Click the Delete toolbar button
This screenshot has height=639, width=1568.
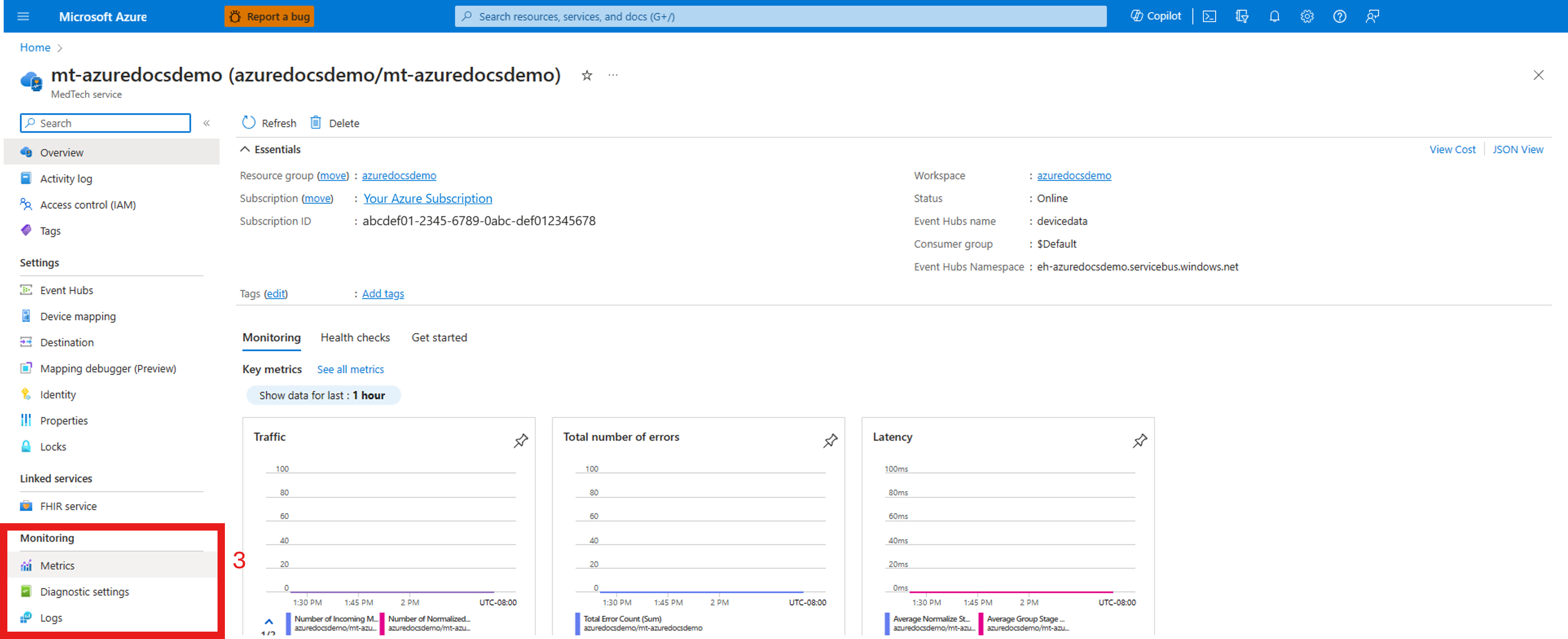click(335, 123)
